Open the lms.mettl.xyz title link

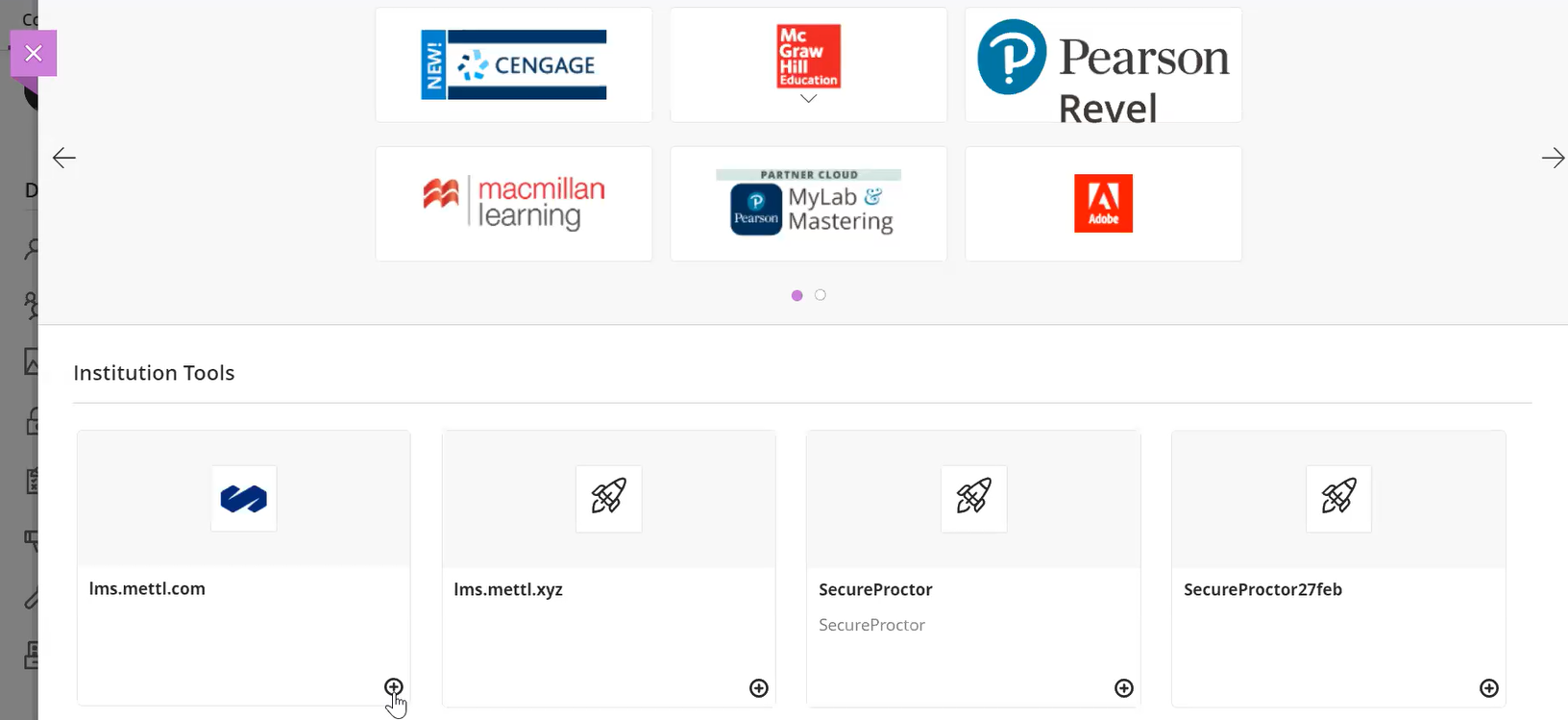pyautogui.click(x=508, y=589)
